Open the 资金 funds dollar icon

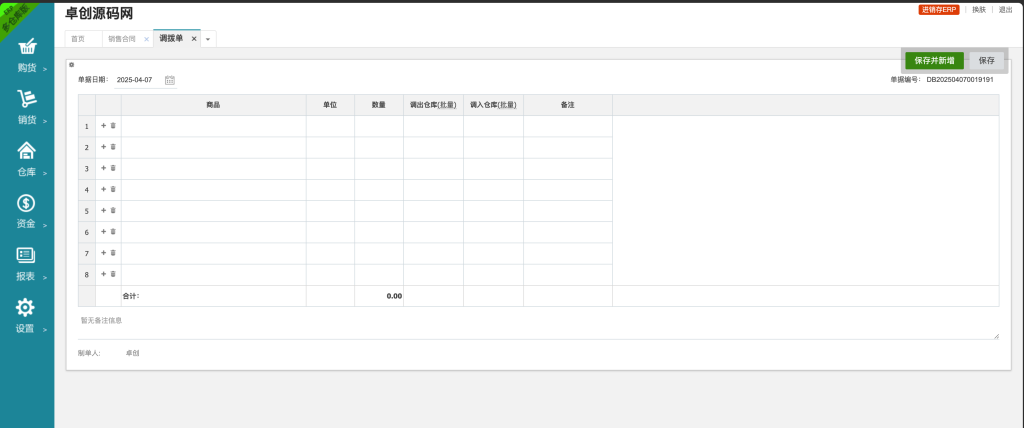pyautogui.click(x=27, y=203)
